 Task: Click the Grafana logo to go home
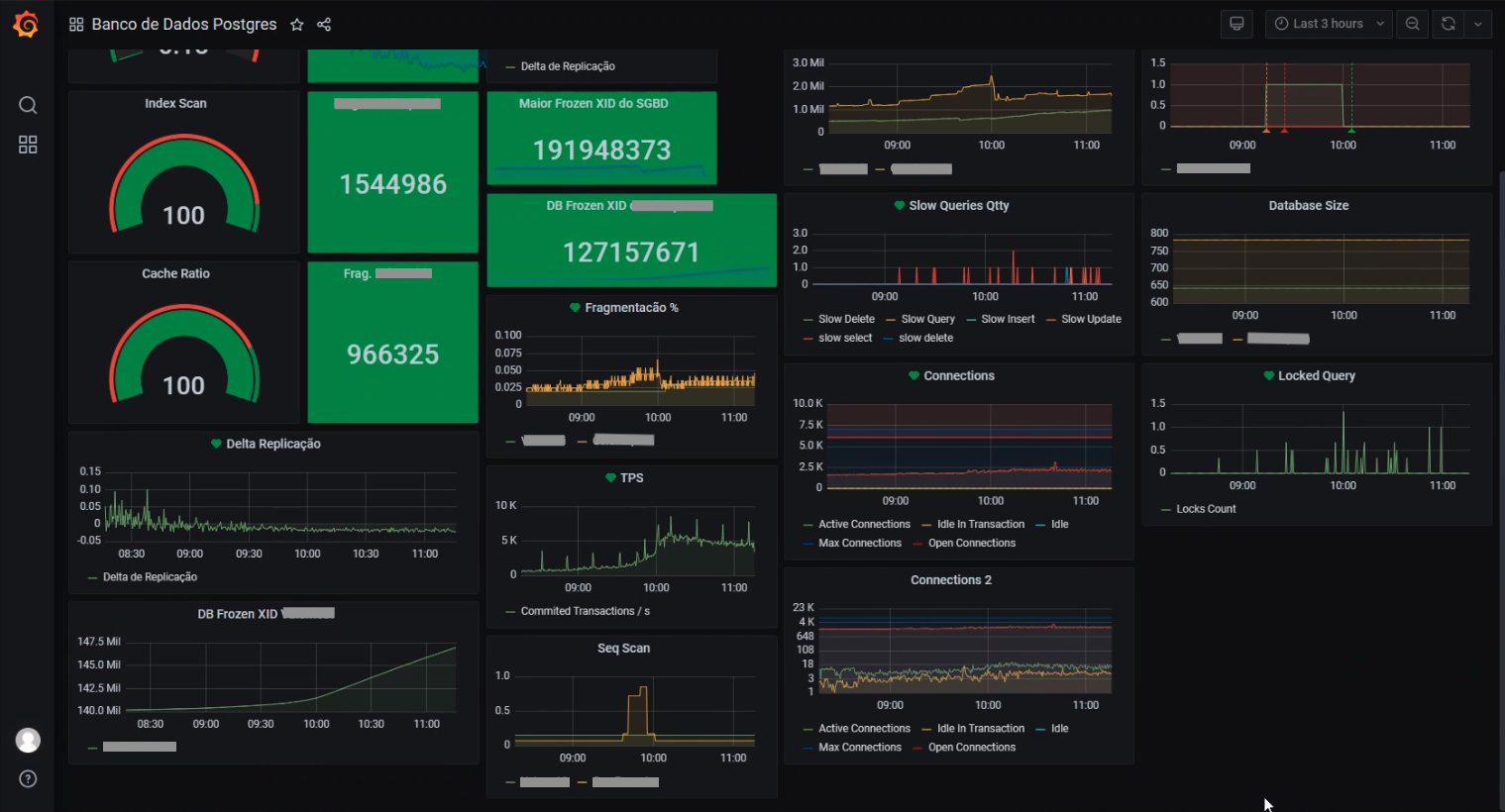point(26,24)
